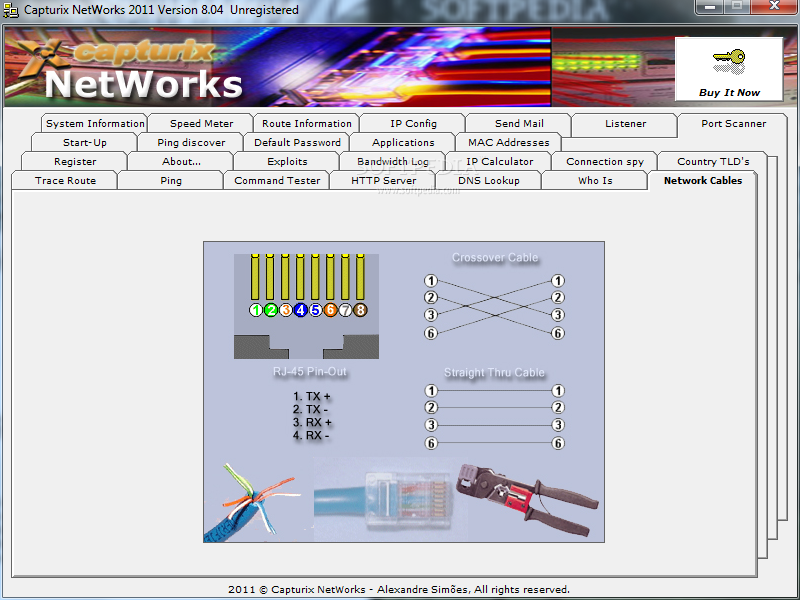The width and height of the screenshot is (800, 600).
Task: Click the copyright notice at bottom
Action: (399, 589)
